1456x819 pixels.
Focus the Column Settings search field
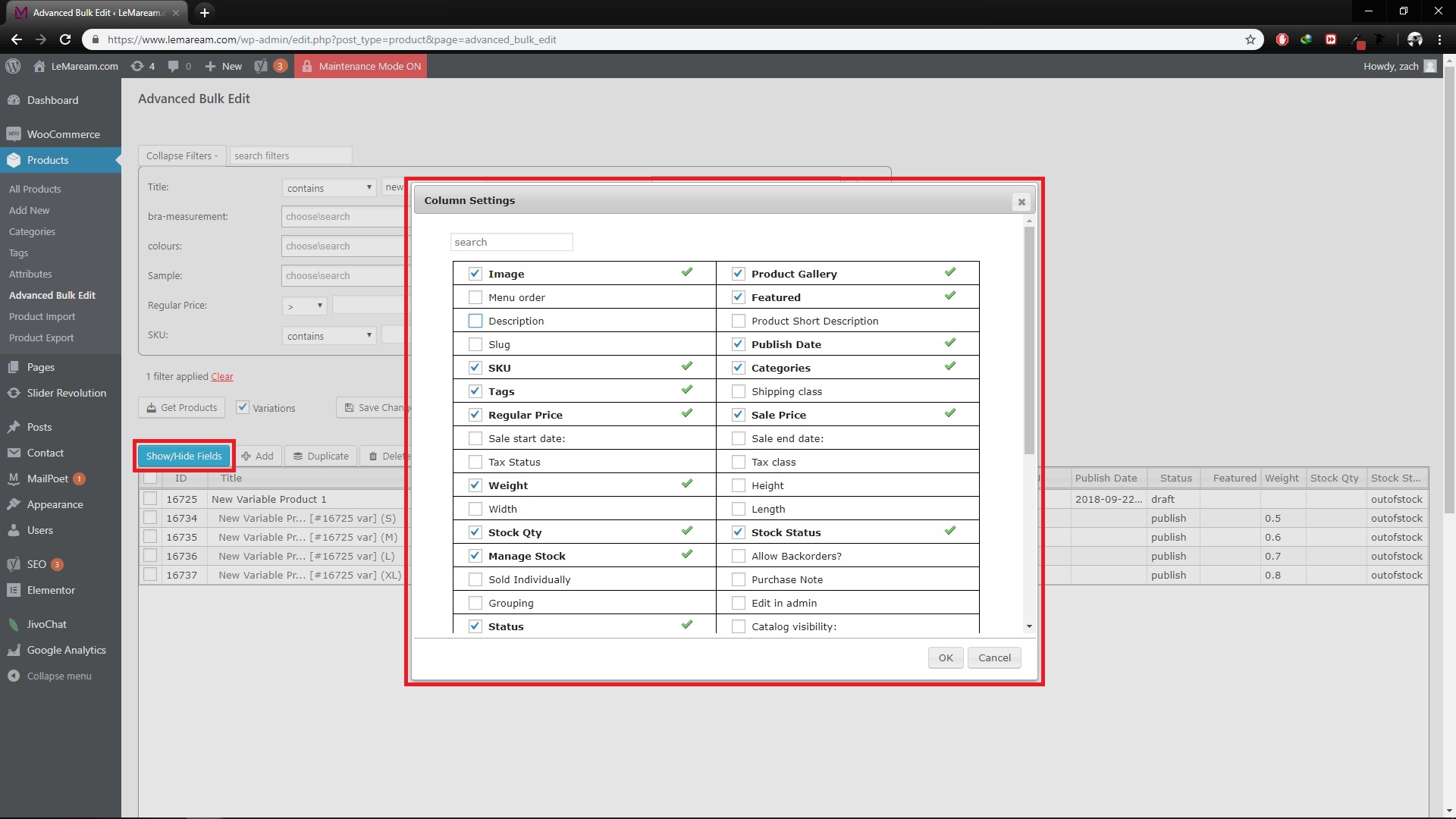[x=512, y=242]
